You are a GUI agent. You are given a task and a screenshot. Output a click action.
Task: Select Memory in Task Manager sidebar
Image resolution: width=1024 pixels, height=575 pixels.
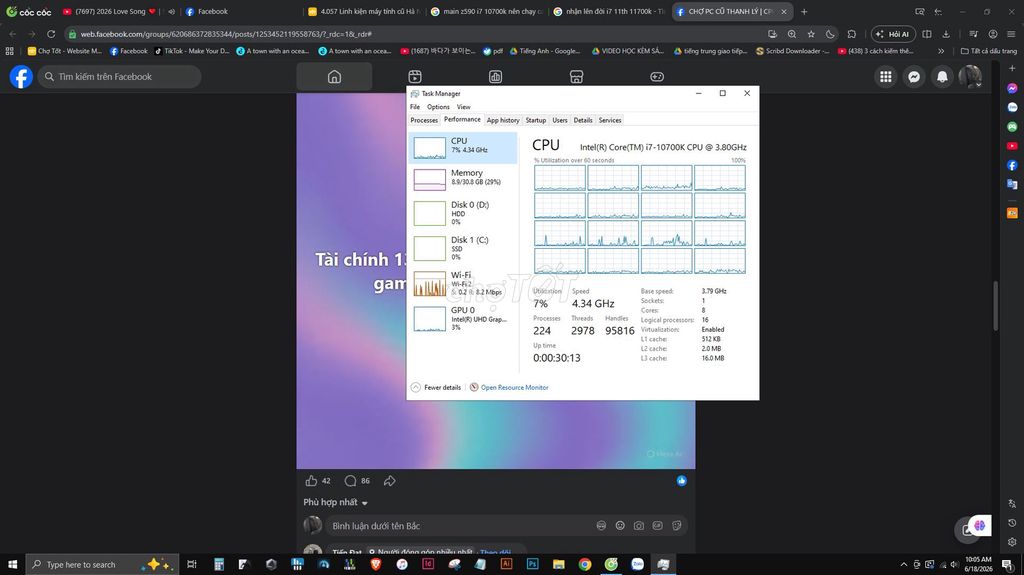tap(463, 178)
